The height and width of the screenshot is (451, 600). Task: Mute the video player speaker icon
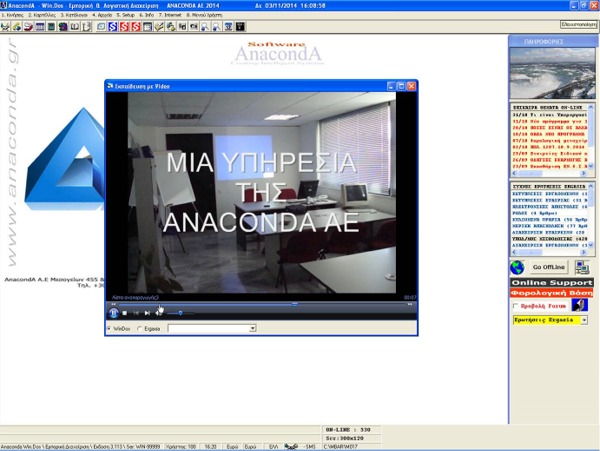point(159,313)
